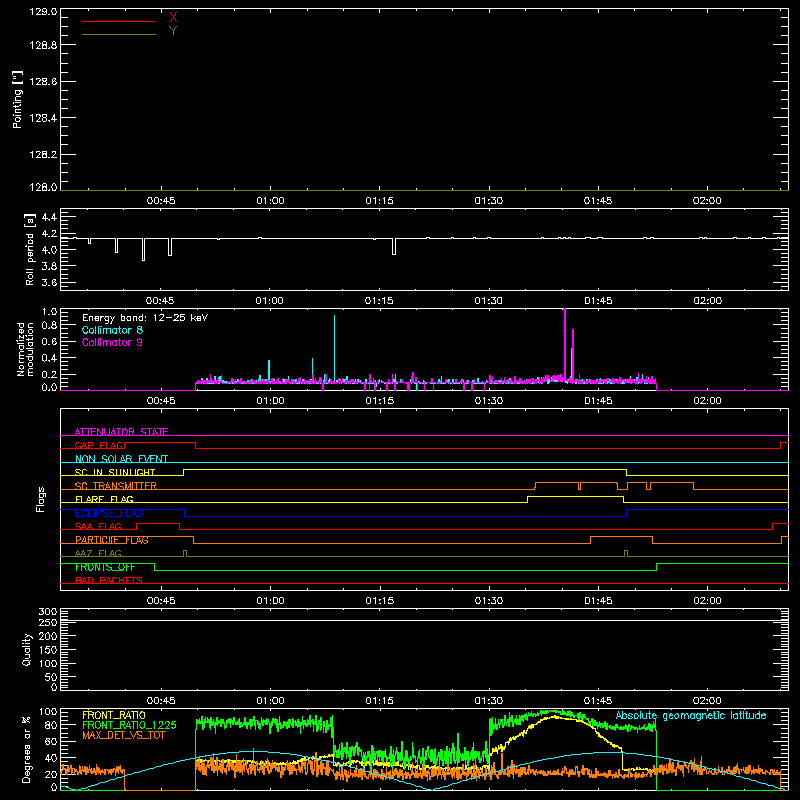Click the GAP_FLAG label
This screenshot has height=800, width=800.
point(99,445)
